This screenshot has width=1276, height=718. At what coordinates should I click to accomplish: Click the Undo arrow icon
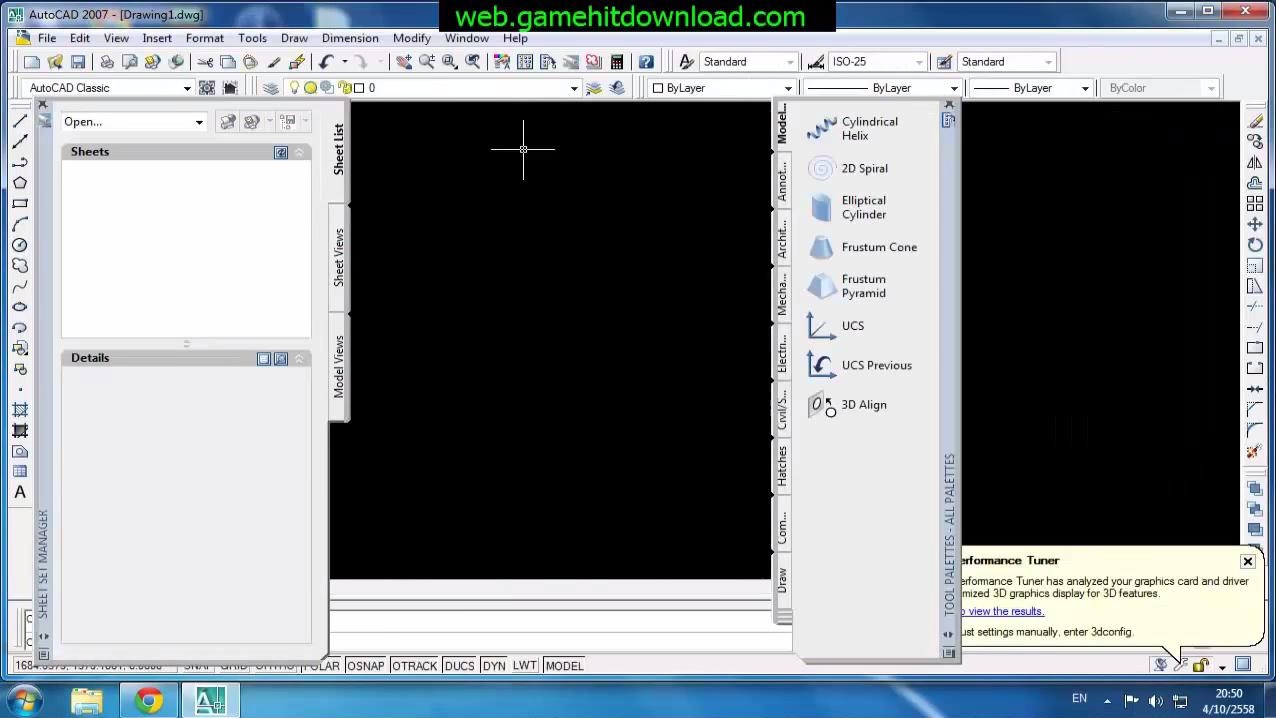(x=326, y=62)
